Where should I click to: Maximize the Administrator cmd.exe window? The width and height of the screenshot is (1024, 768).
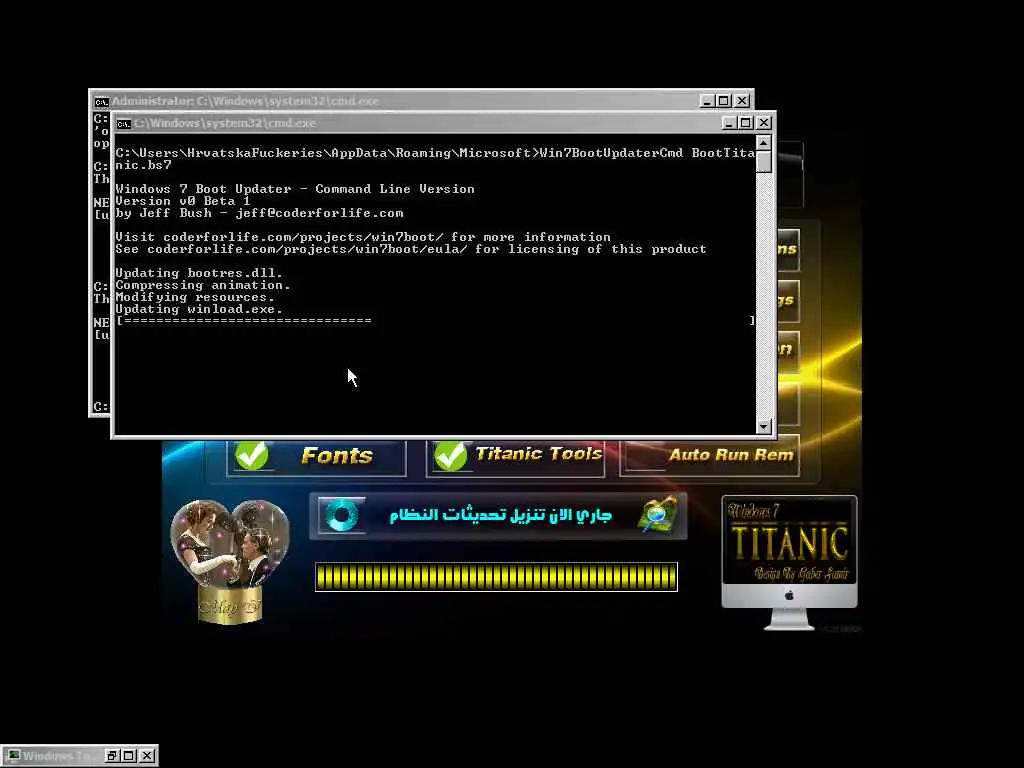tap(724, 101)
